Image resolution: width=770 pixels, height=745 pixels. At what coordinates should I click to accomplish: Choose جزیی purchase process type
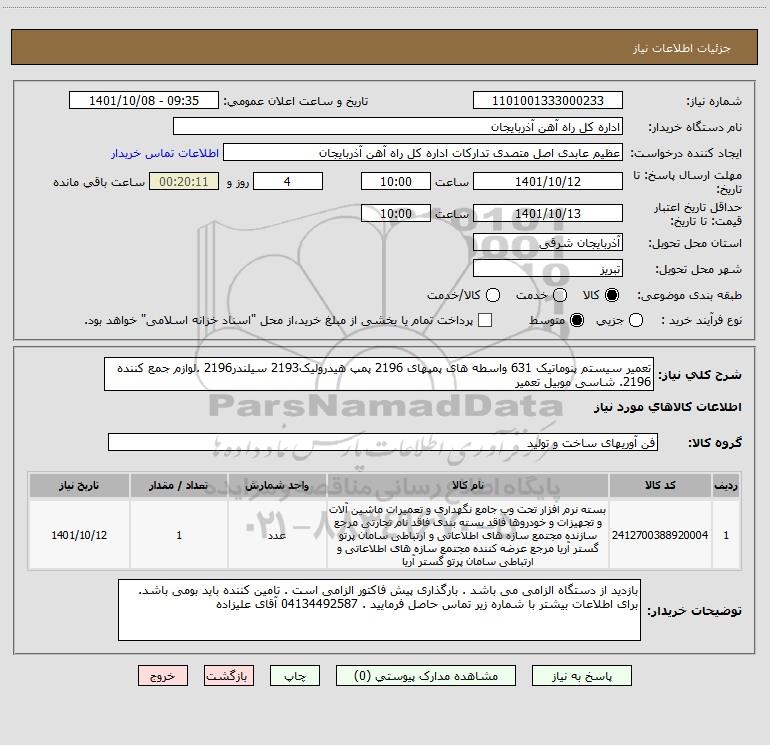pos(635,320)
